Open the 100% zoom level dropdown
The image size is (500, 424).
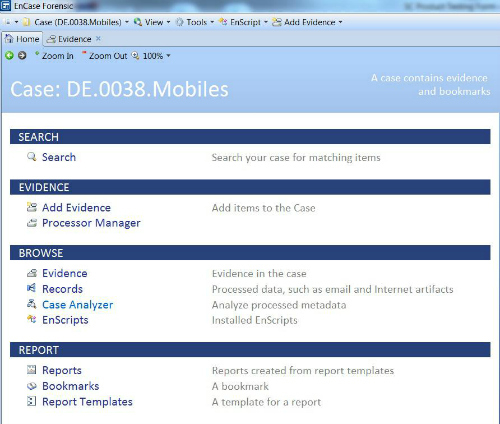[x=156, y=56]
